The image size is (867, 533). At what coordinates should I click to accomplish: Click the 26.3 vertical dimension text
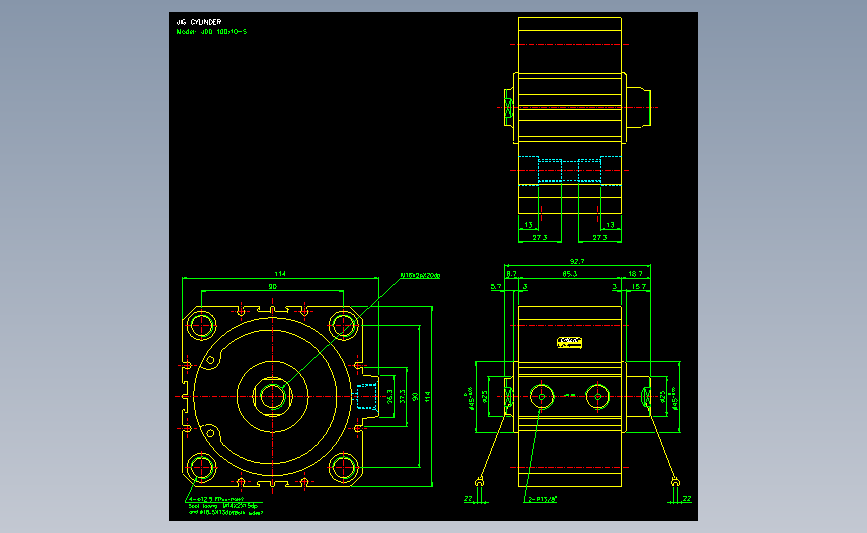click(x=389, y=396)
